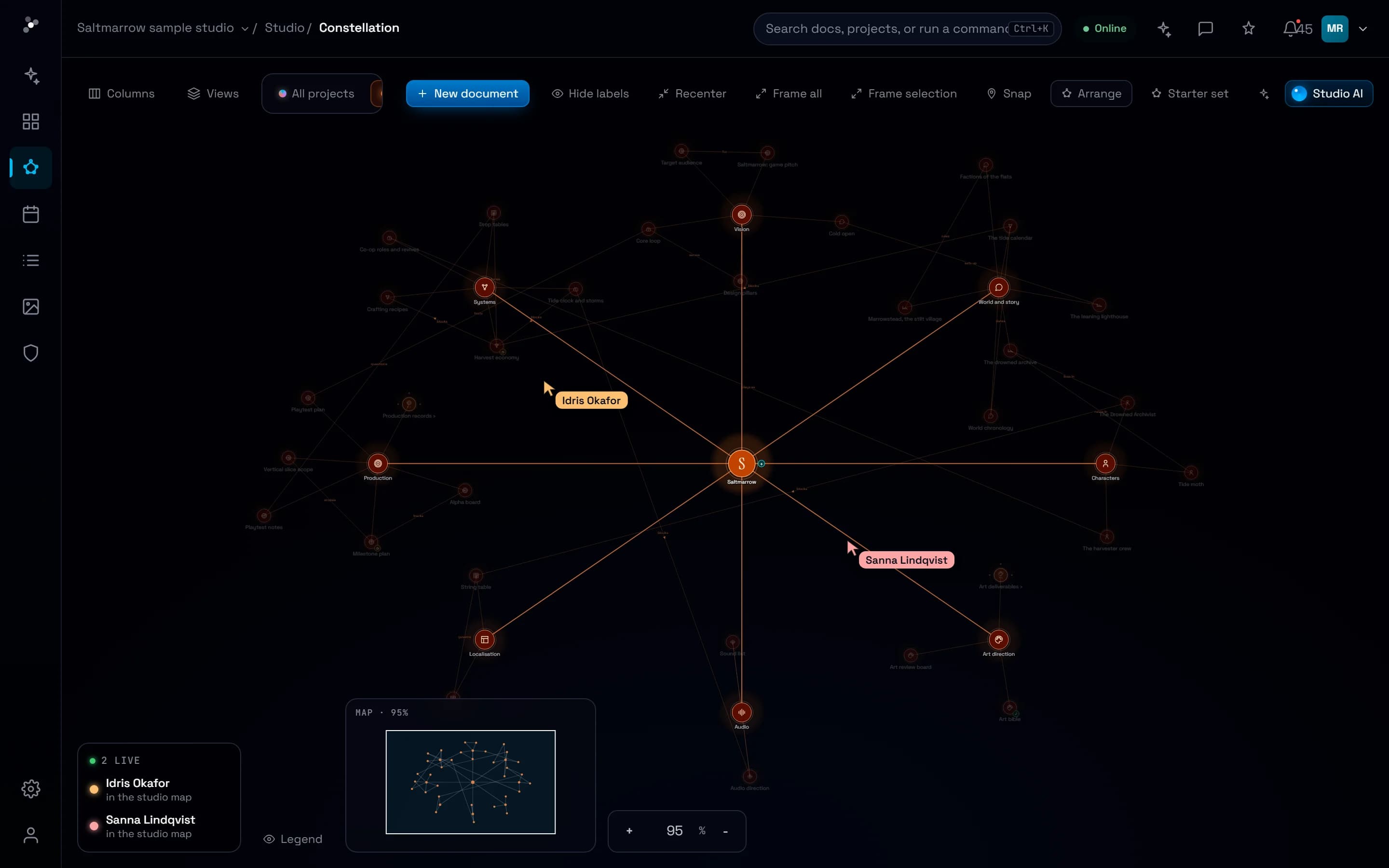The width and height of the screenshot is (1389, 868).
Task: Click the Idris Okafor cursor label
Action: coord(591,401)
